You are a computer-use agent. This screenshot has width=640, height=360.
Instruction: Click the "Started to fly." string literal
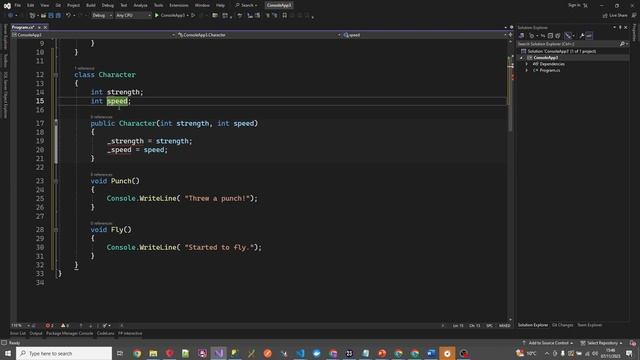[x=219, y=247]
